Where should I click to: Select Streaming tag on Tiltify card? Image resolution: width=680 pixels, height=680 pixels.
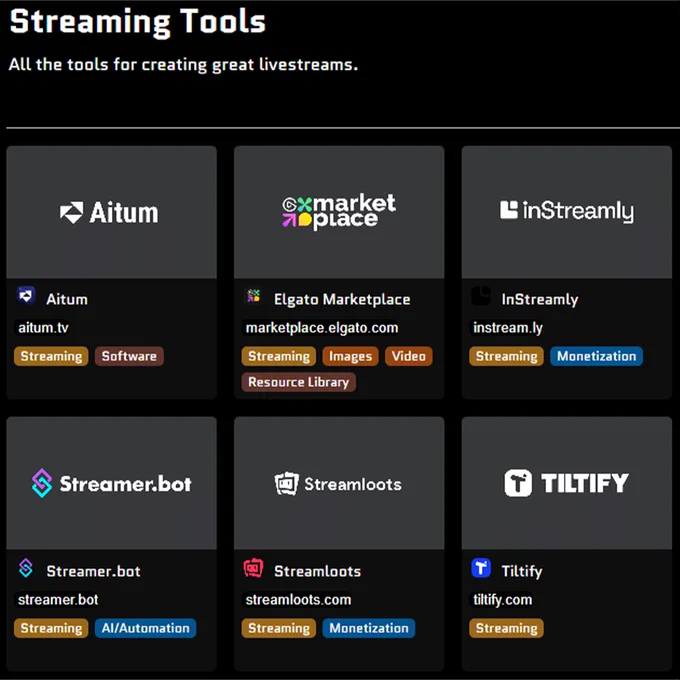click(507, 628)
